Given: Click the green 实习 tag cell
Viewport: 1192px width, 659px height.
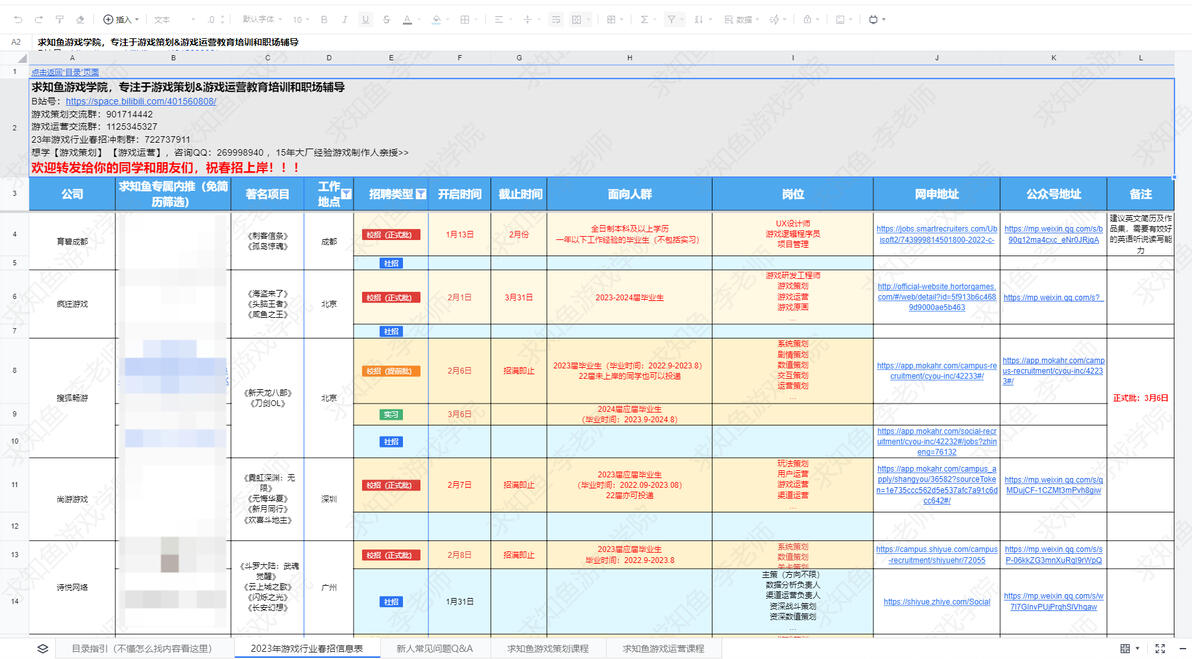Looking at the screenshot, I should pyautogui.click(x=392, y=414).
